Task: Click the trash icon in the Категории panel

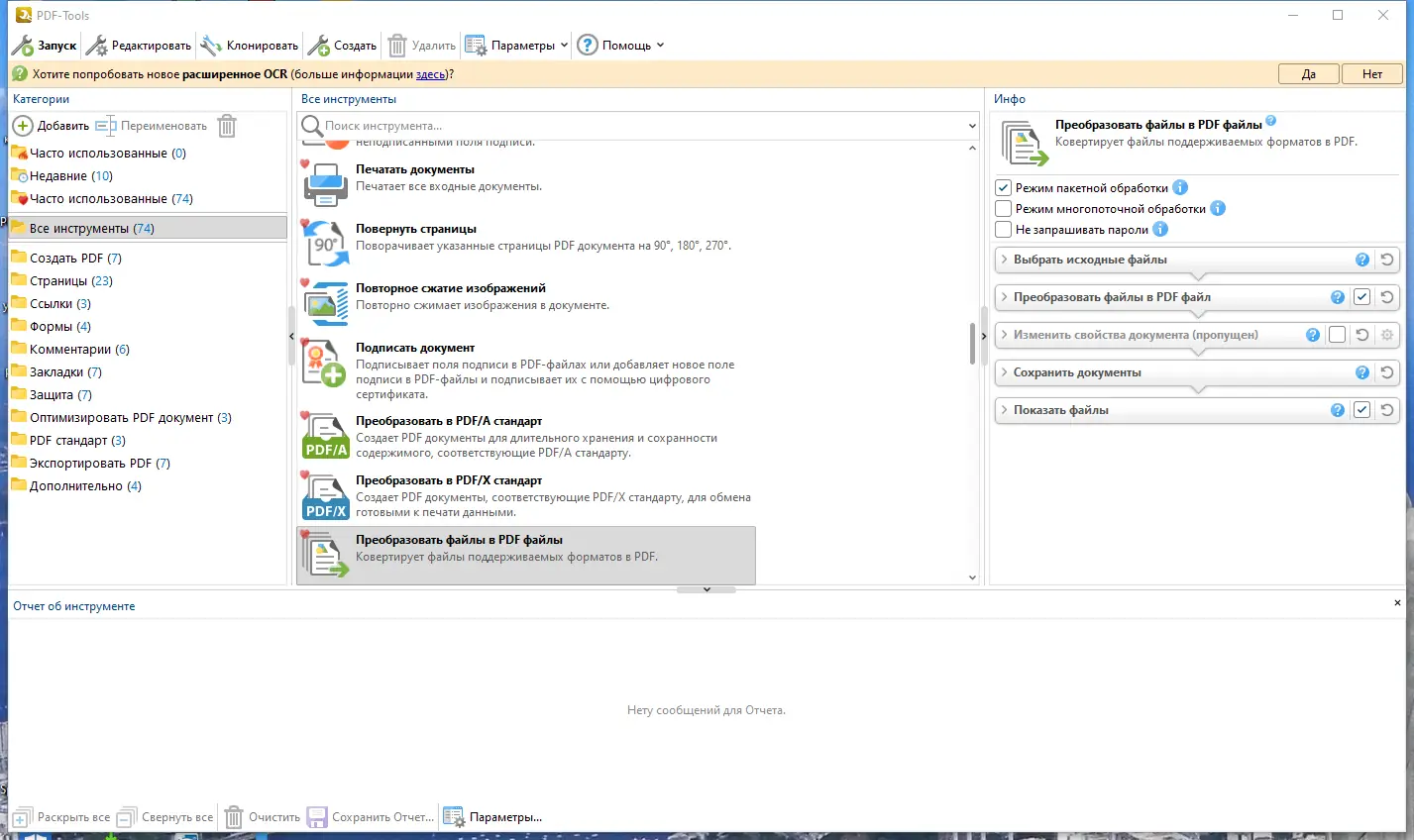Action: [227, 126]
